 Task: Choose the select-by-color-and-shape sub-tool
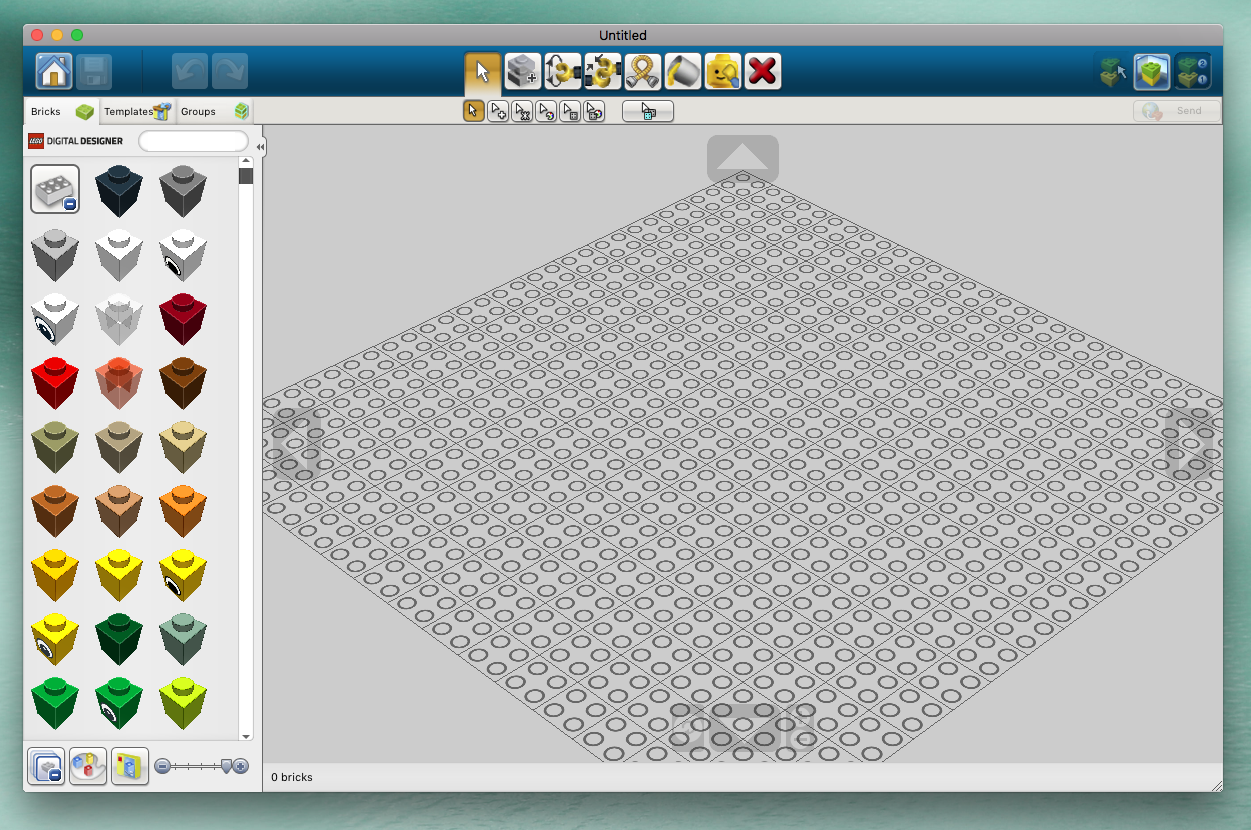[x=594, y=111]
